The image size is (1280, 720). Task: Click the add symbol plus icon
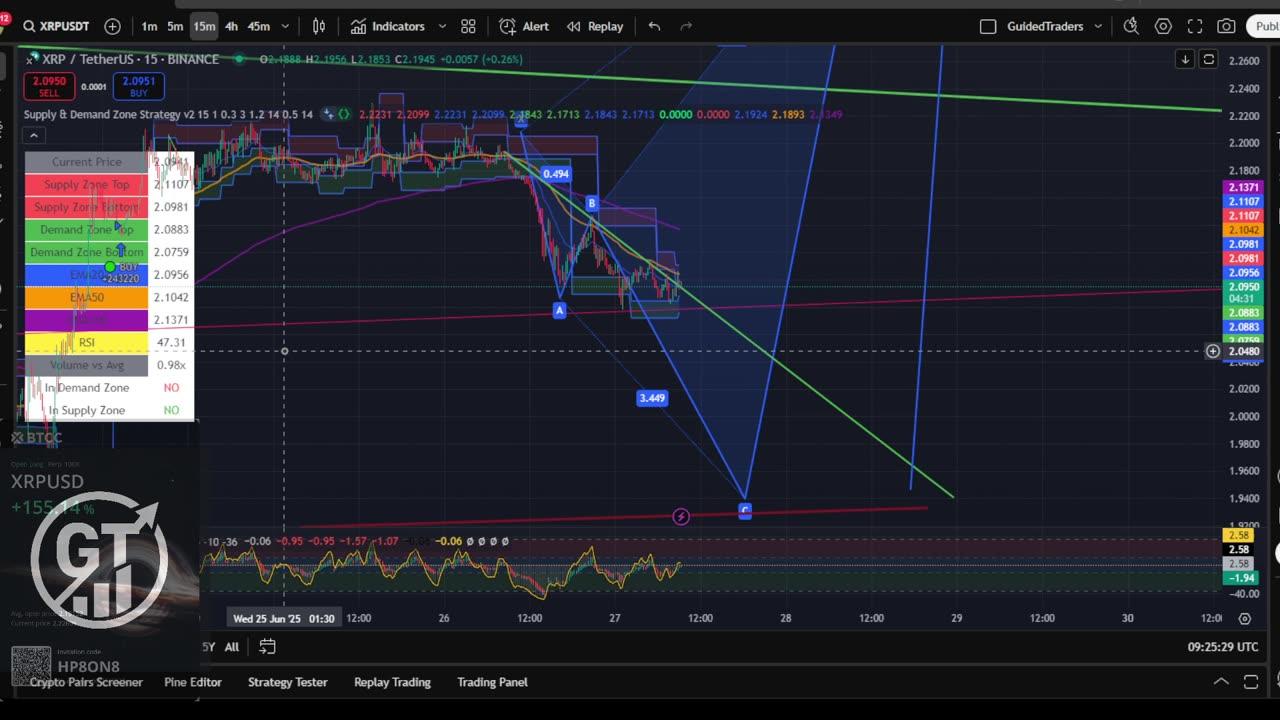coord(112,26)
